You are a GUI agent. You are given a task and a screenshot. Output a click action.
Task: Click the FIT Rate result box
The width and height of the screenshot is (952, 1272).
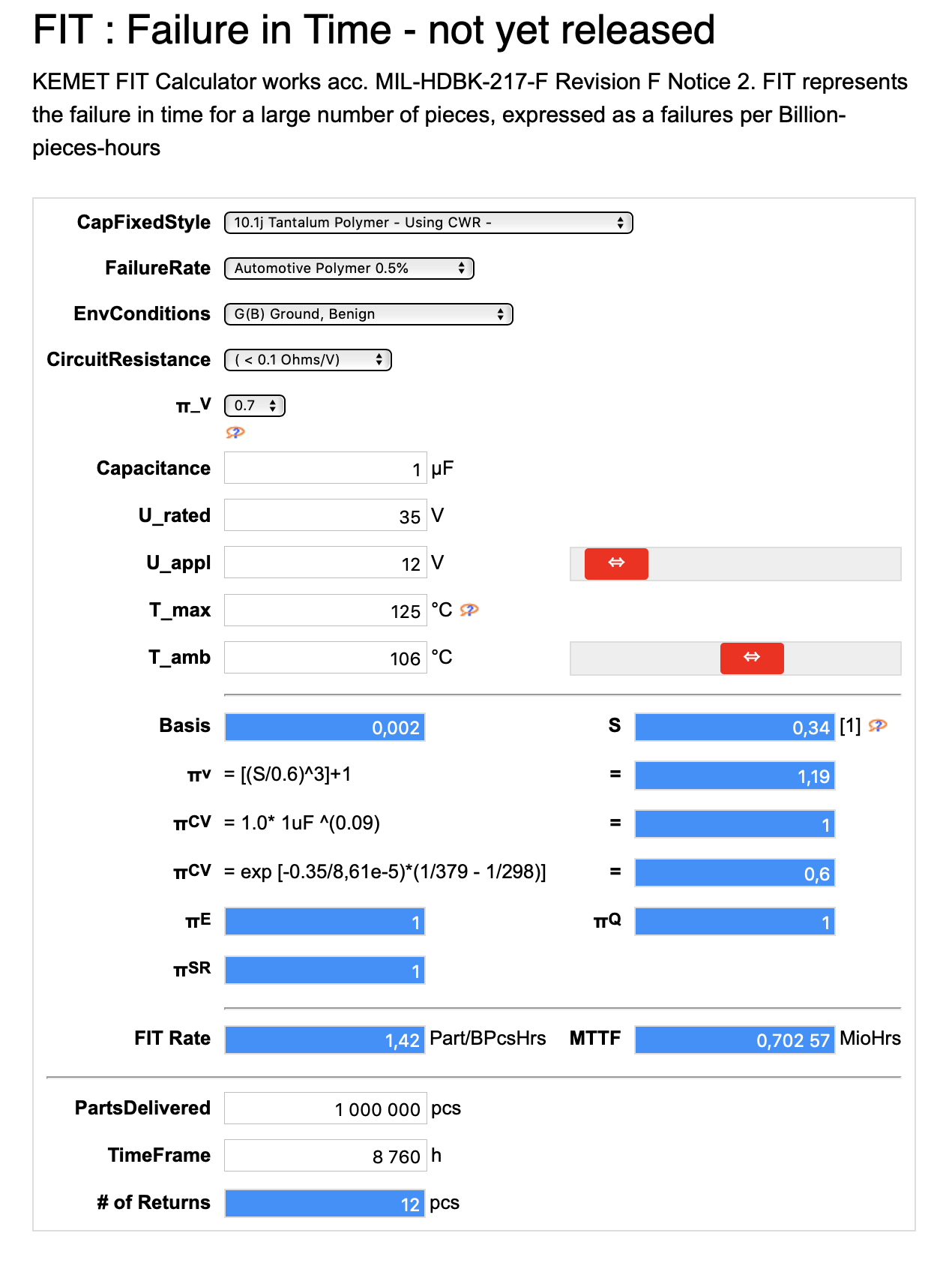[325, 1039]
